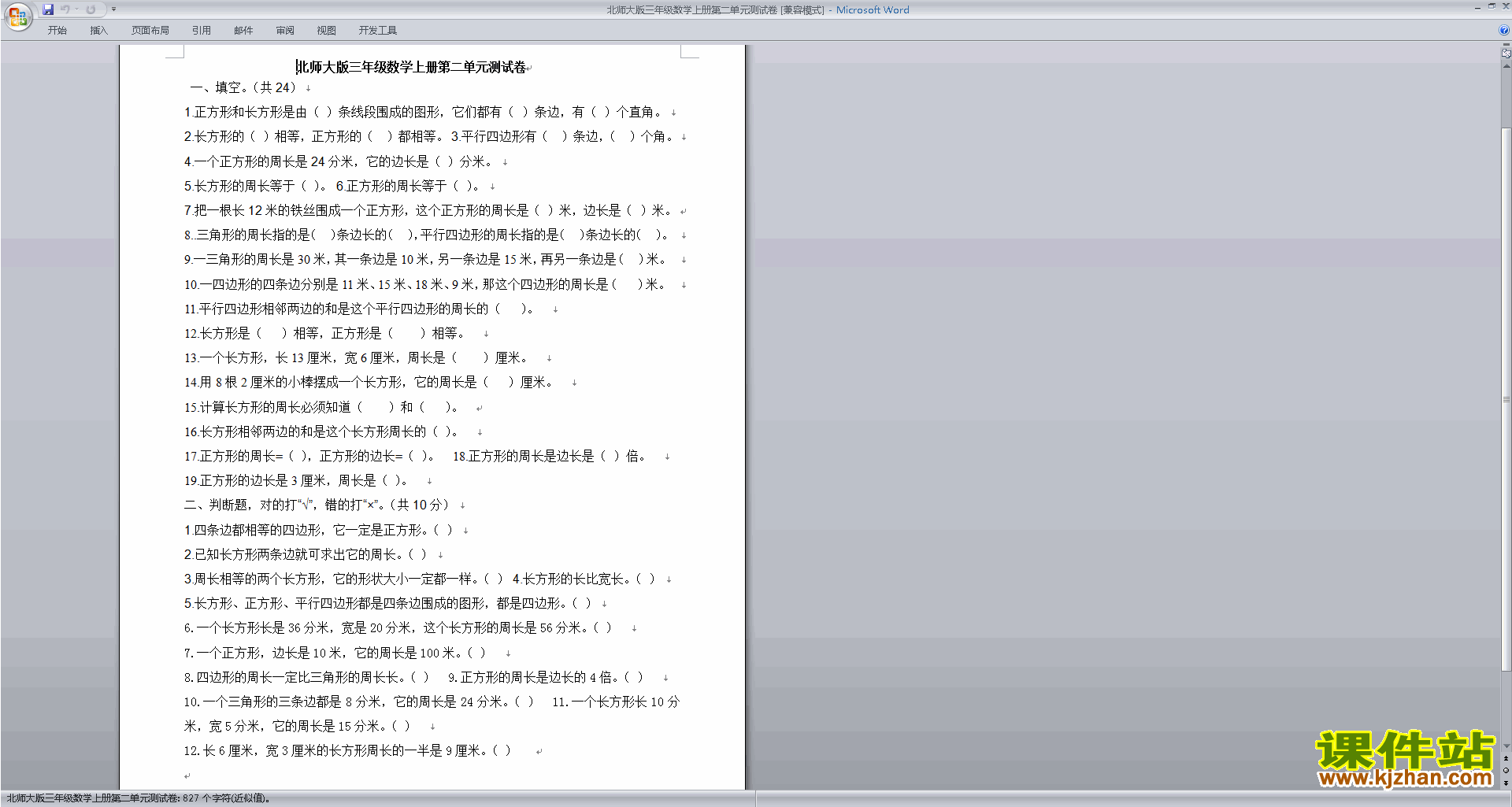The height and width of the screenshot is (807, 1512).
Task: Click line 19 正方形的边长是3厘米
Action: click(x=296, y=480)
